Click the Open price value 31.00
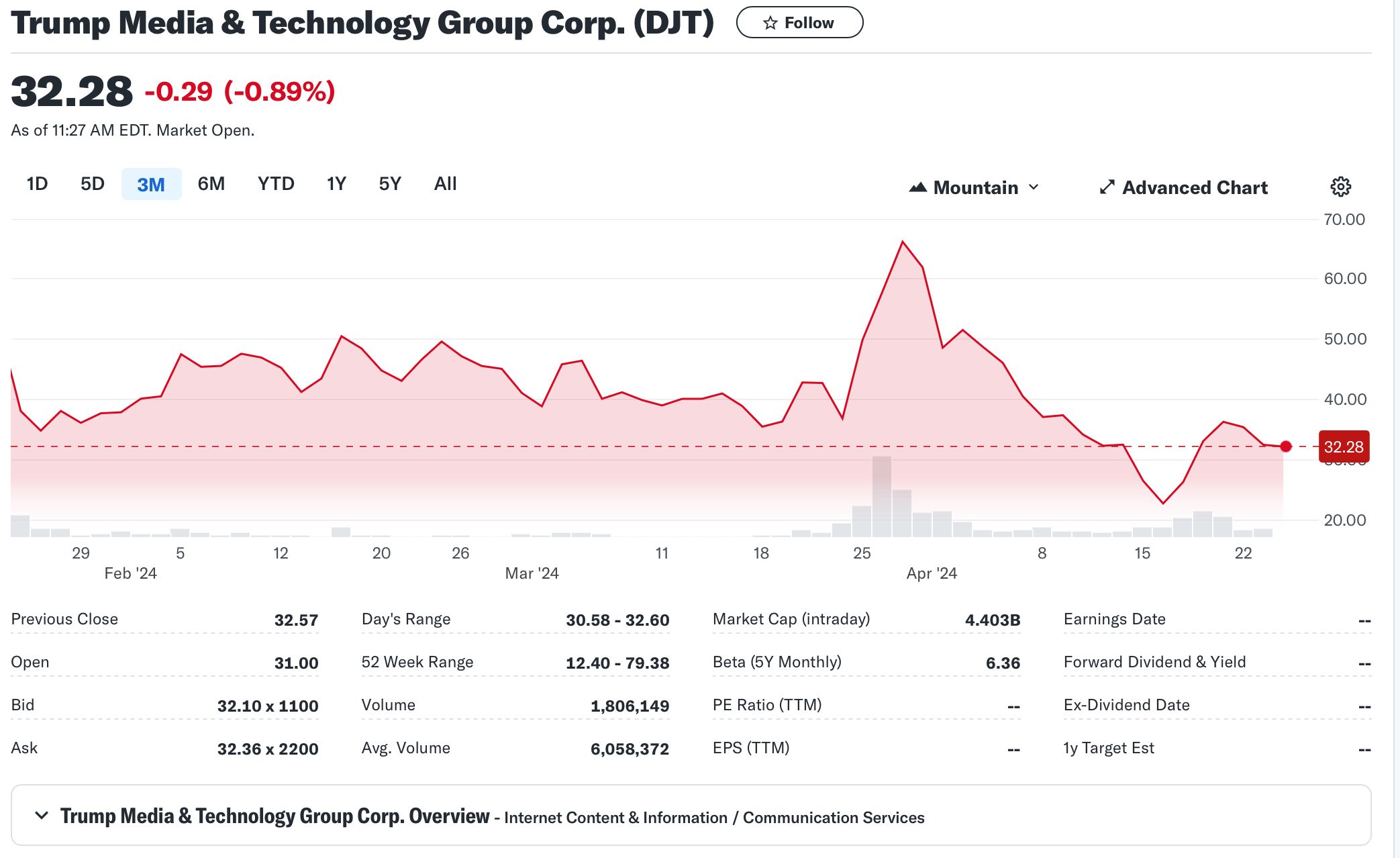Screen dimensions: 1400x858 (296, 663)
